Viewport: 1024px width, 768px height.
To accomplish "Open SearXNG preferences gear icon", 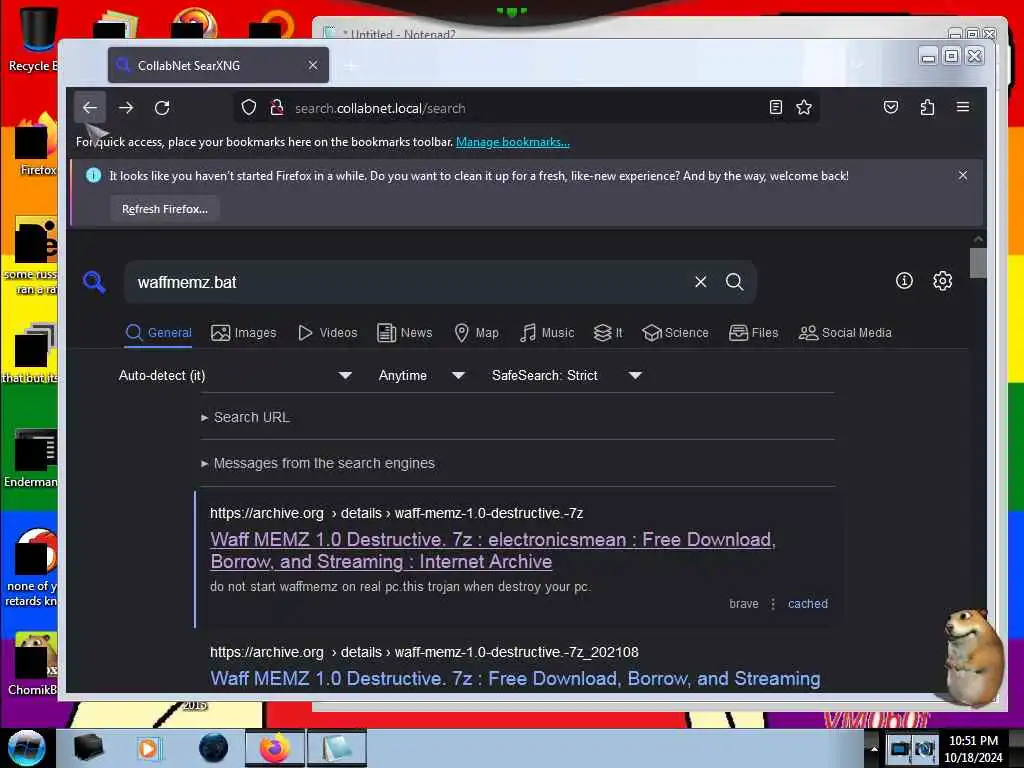I will point(942,281).
